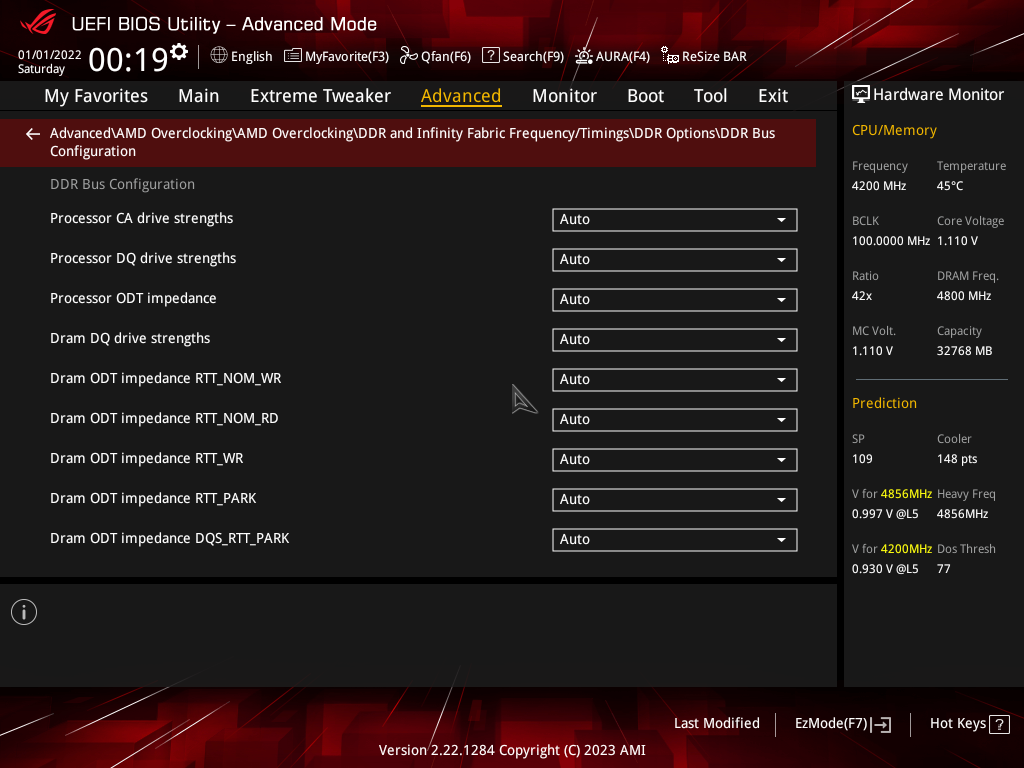Select Dram ODT impedance RTT_NOM_WR label

pos(166,378)
